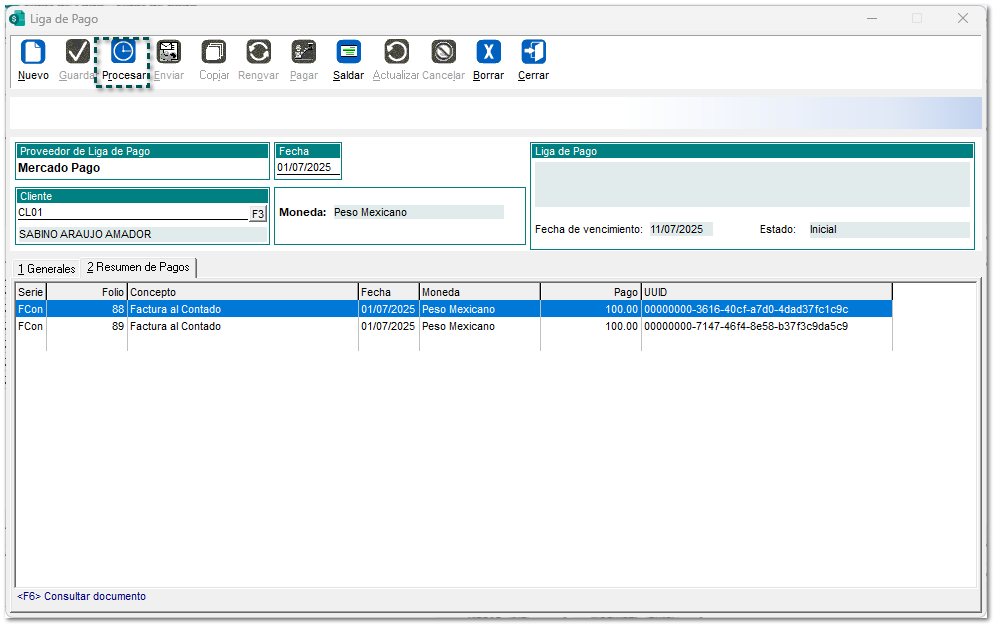Click the UUID column header
This screenshot has height=627, width=996.
click(x=765, y=292)
